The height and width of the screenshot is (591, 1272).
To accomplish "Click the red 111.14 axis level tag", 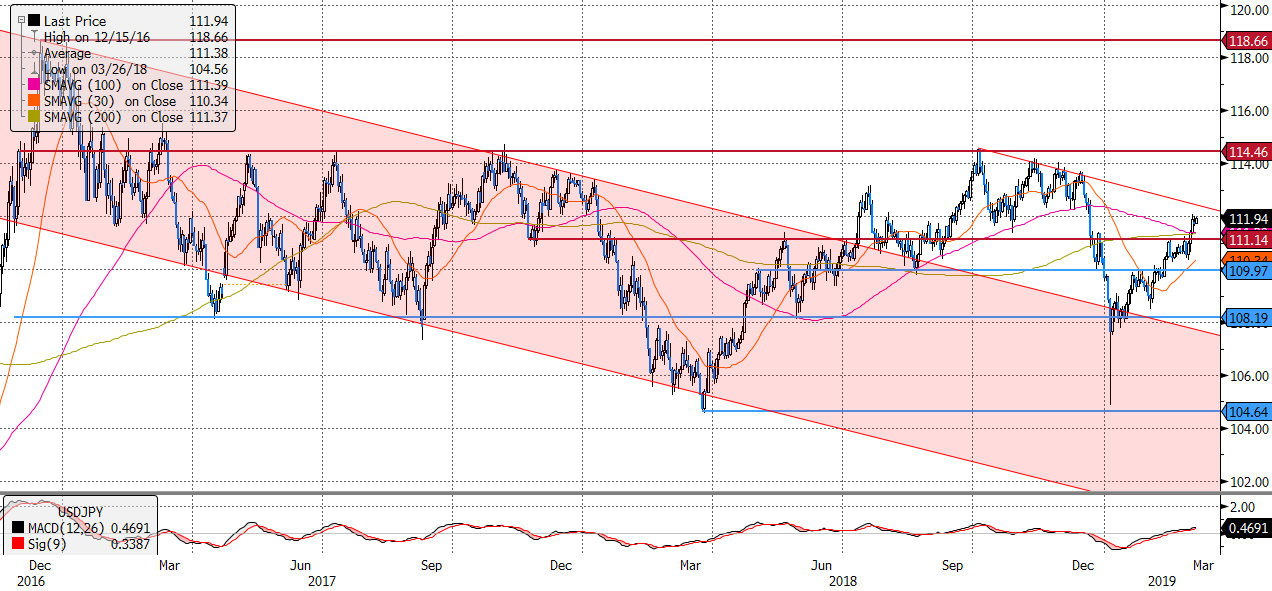I will click(1248, 240).
